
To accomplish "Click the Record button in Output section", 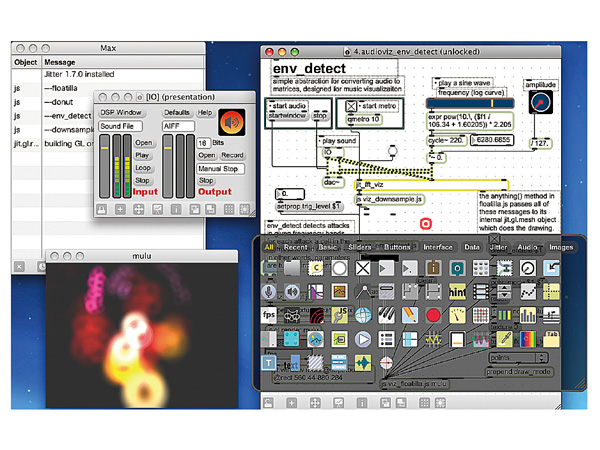I will 232,155.
